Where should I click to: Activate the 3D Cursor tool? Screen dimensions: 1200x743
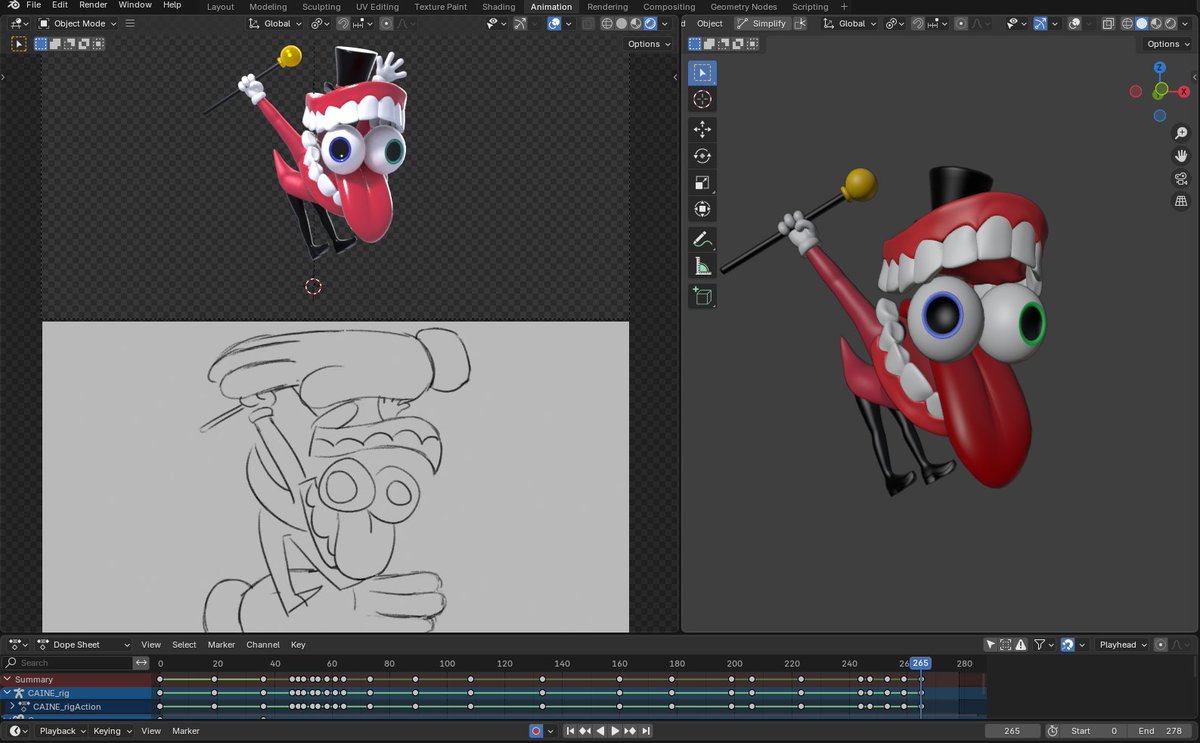click(x=702, y=99)
